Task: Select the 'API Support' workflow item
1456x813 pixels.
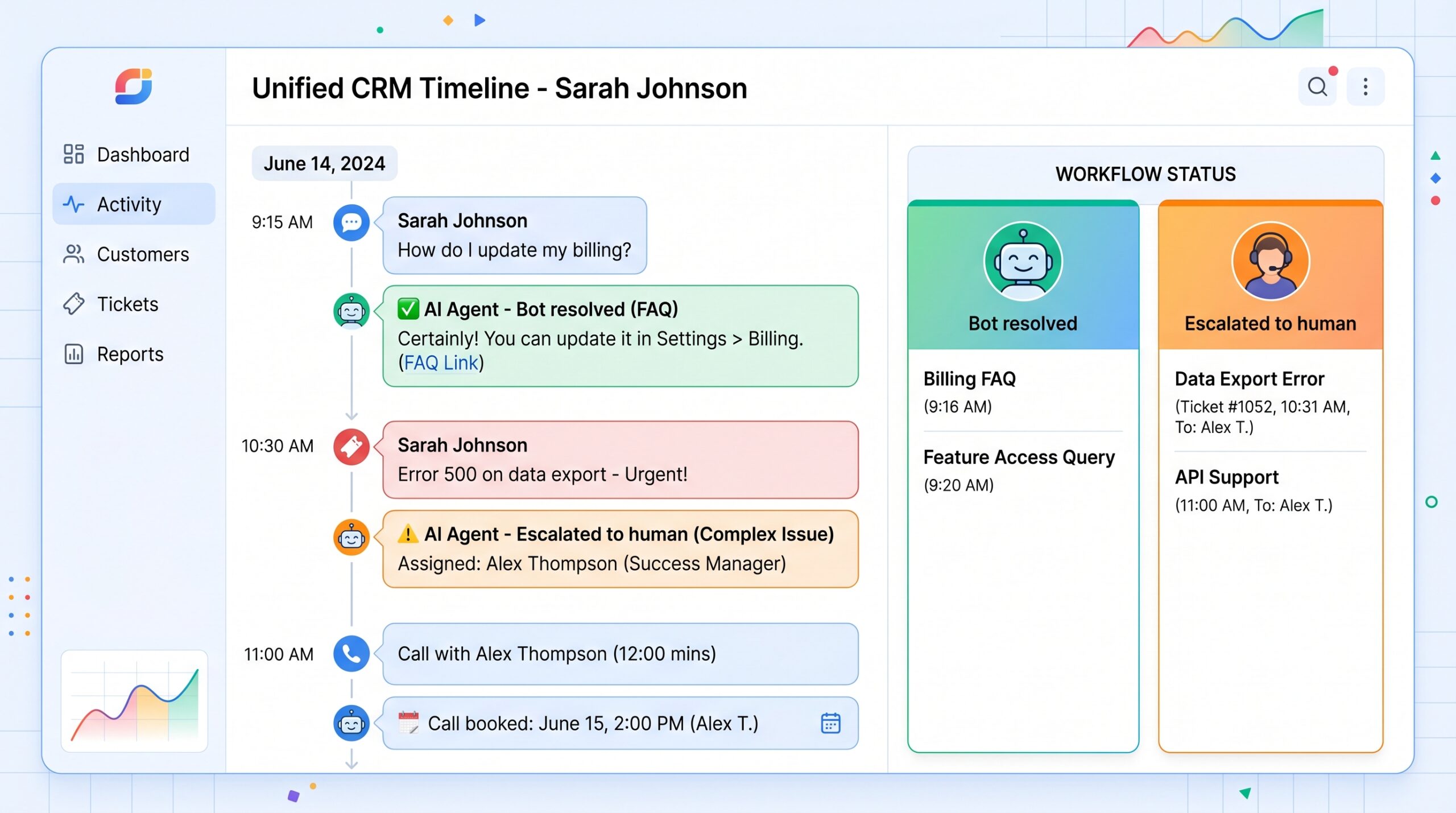Action: 1270,490
